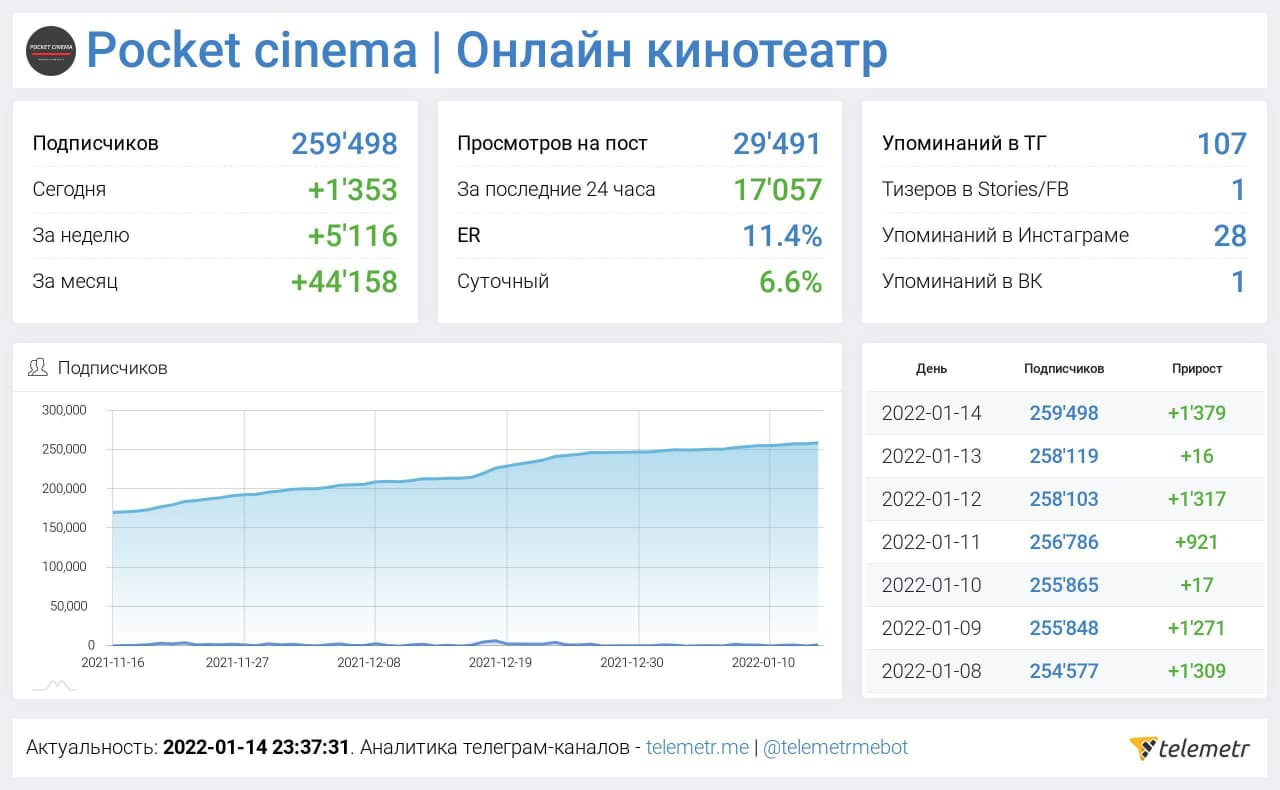Click the Telemetr logo in the footer
1280x790 pixels.
click(x=1190, y=748)
